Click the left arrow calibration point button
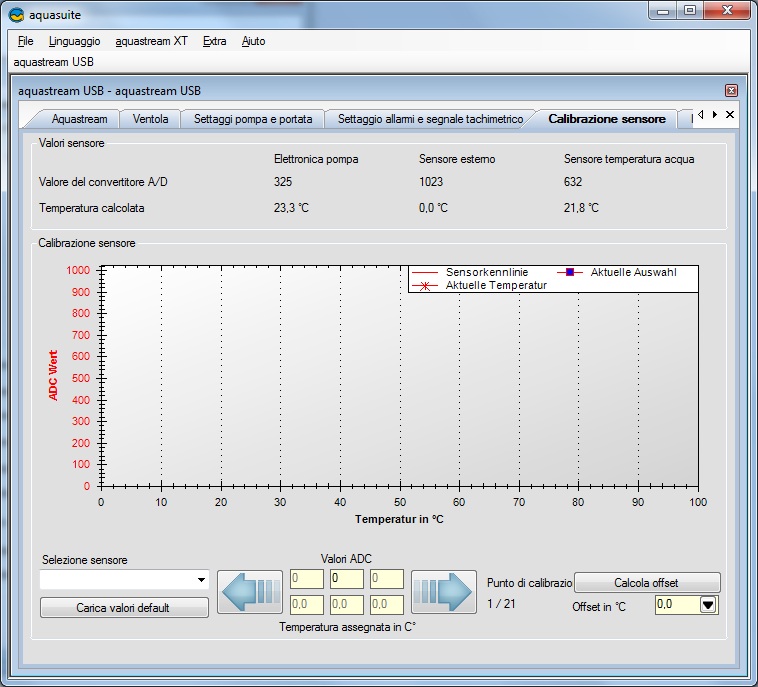This screenshot has height=687, width=758. point(249,591)
